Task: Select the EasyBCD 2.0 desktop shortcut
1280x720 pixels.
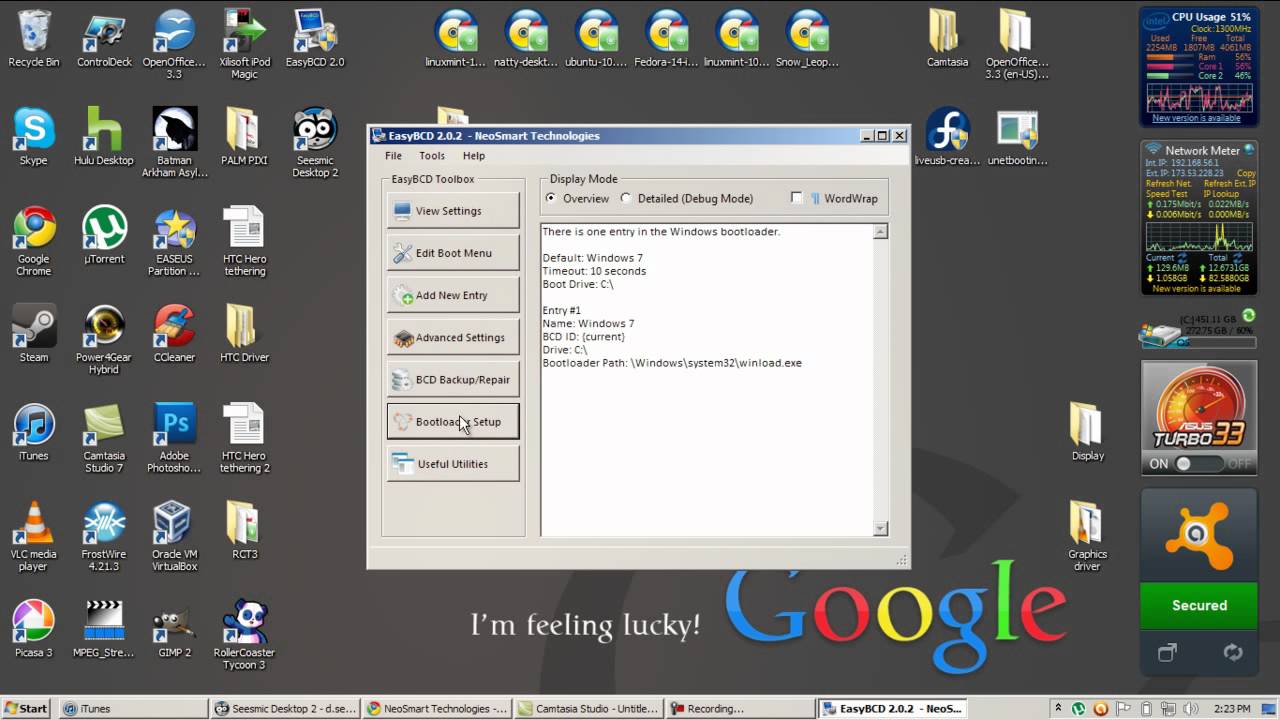Action: (315, 38)
